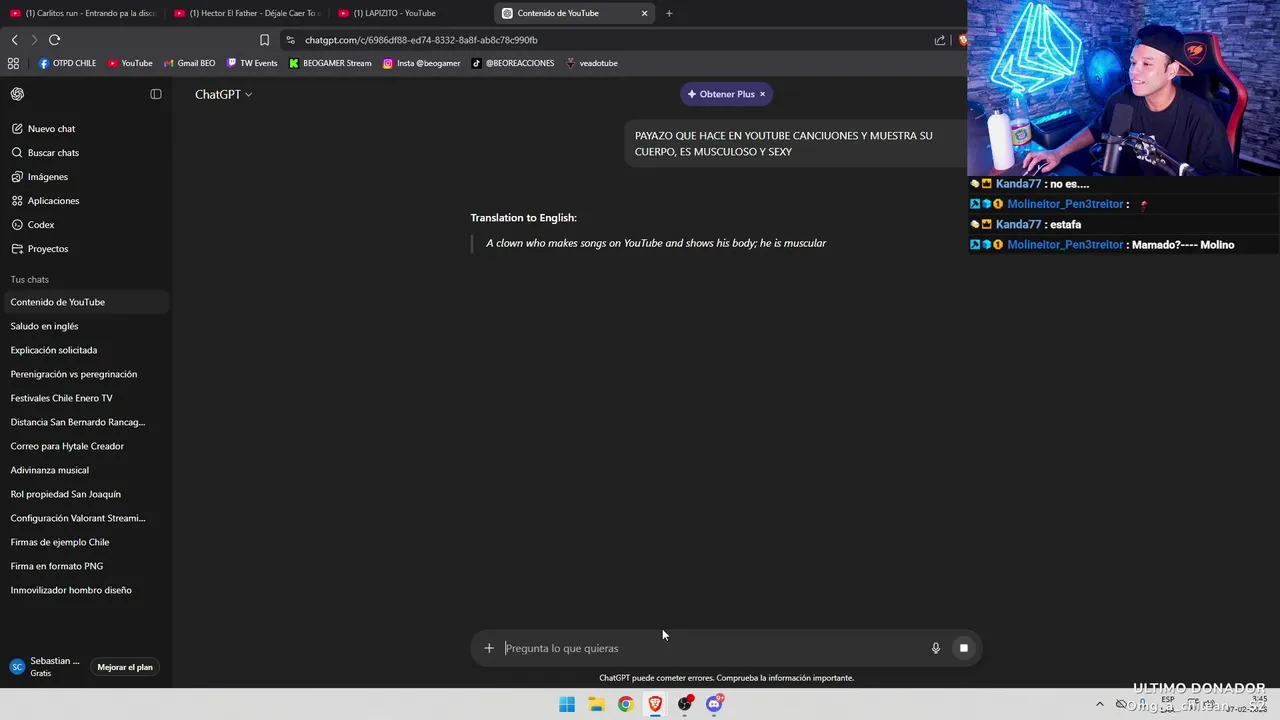Go back with the browser back arrow
Screen dimensions: 1280x720
[x=14, y=40]
